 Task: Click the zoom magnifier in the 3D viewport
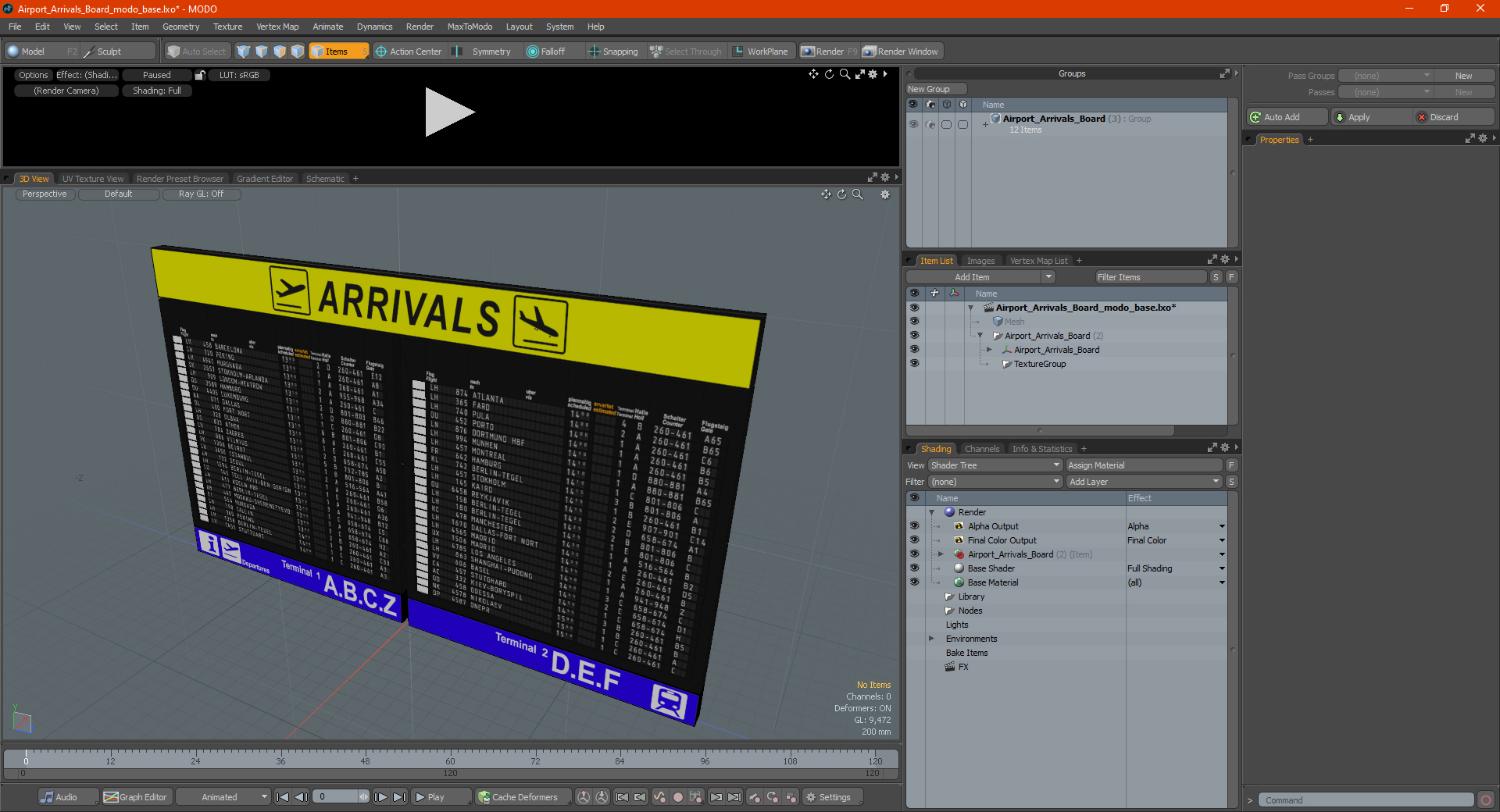[x=858, y=194]
